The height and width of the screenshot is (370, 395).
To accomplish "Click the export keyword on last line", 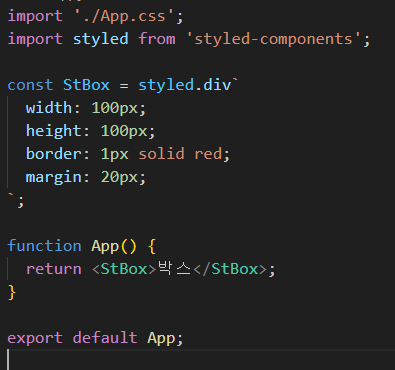I will (x=35, y=338).
